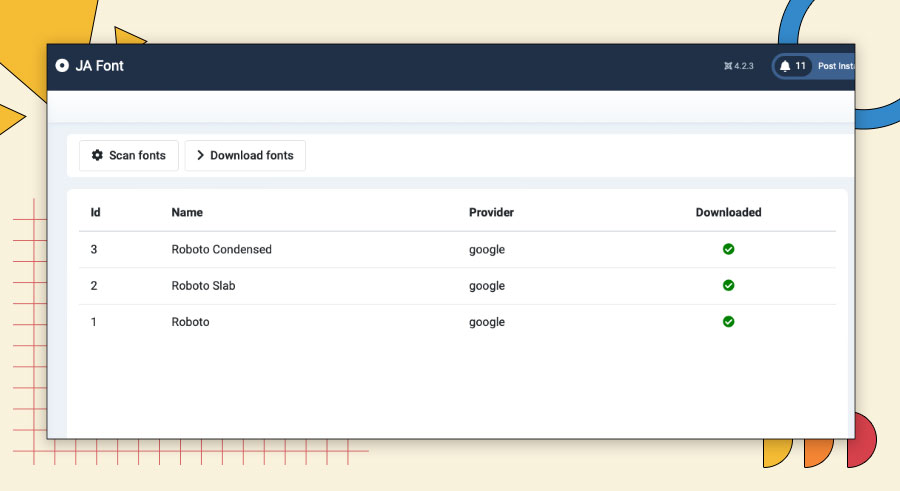
Task: Select the Roboto Slab font name
Action: pyautogui.click(x=203, y=285)
